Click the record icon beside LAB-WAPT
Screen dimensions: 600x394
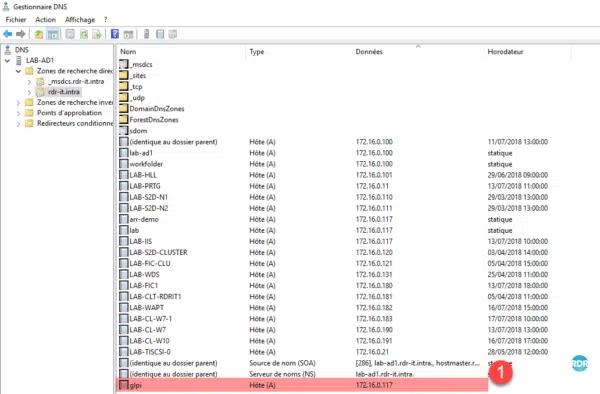coord(124,308)
